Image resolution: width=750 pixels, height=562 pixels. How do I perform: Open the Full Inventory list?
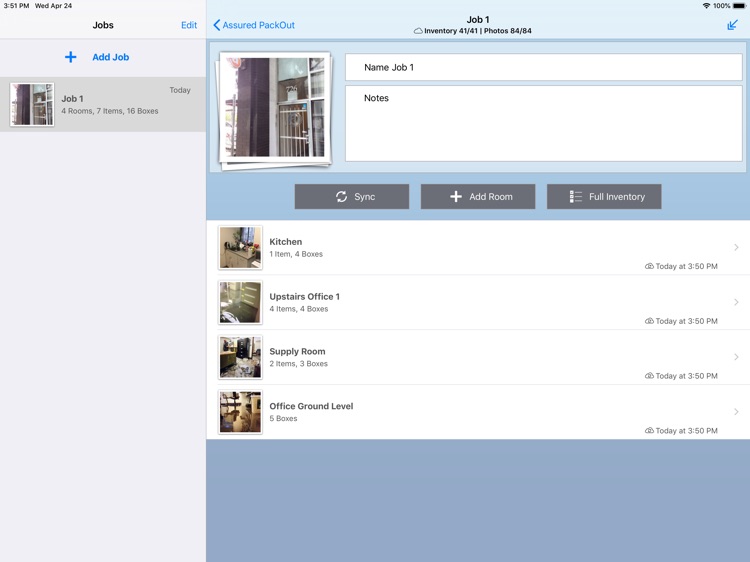click(x=604, y=197)
